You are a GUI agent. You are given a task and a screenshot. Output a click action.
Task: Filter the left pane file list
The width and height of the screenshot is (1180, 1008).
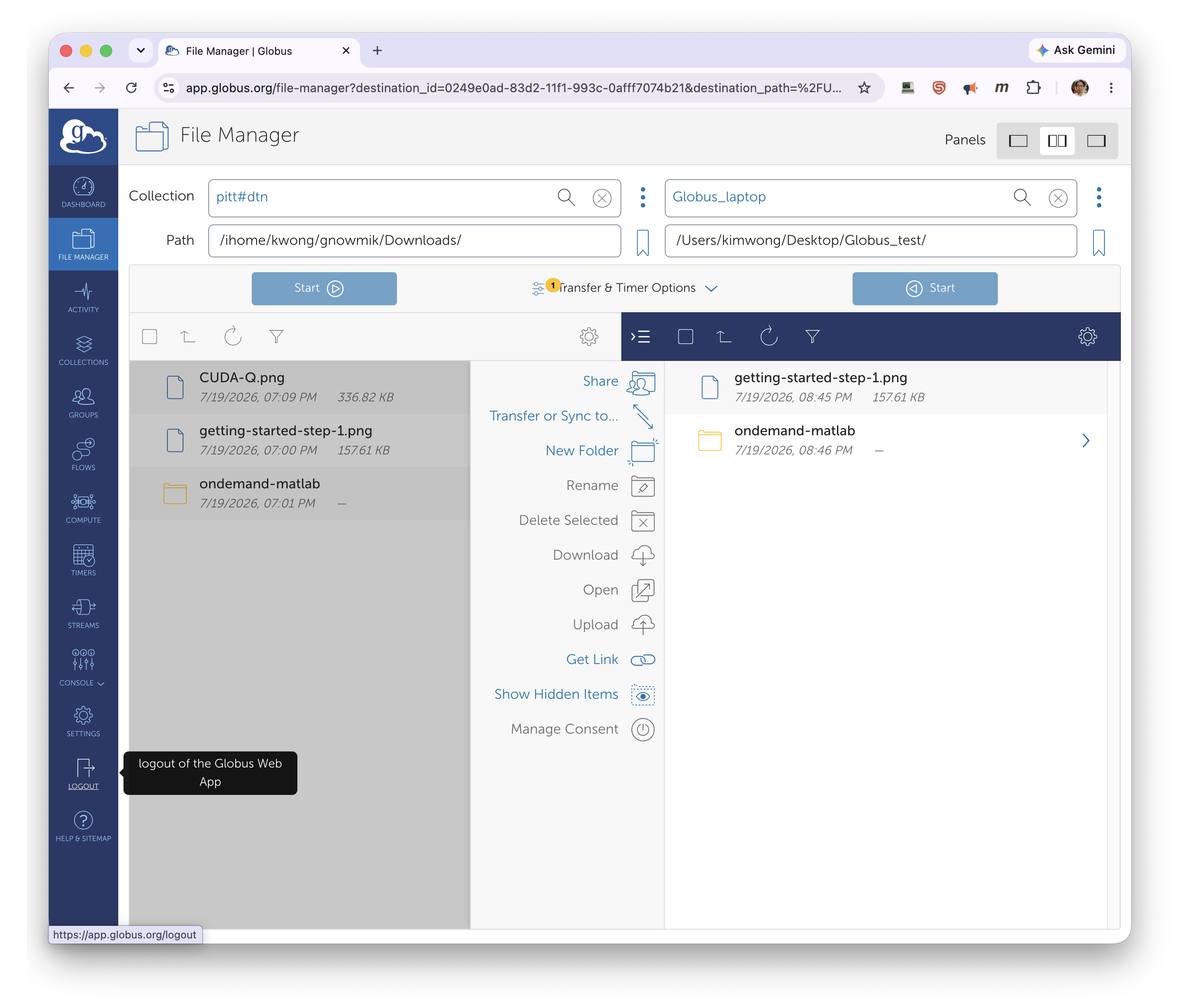point(276,337)
